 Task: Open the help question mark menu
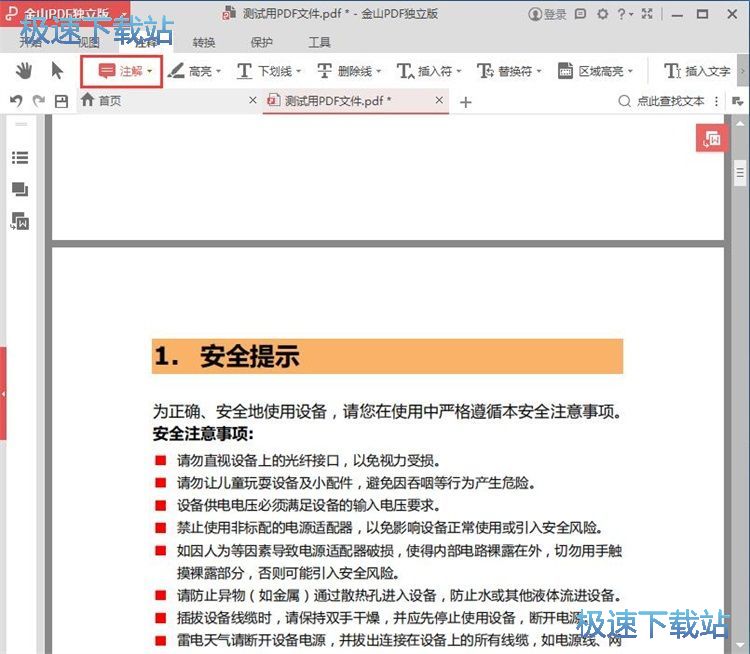point(625,14)
